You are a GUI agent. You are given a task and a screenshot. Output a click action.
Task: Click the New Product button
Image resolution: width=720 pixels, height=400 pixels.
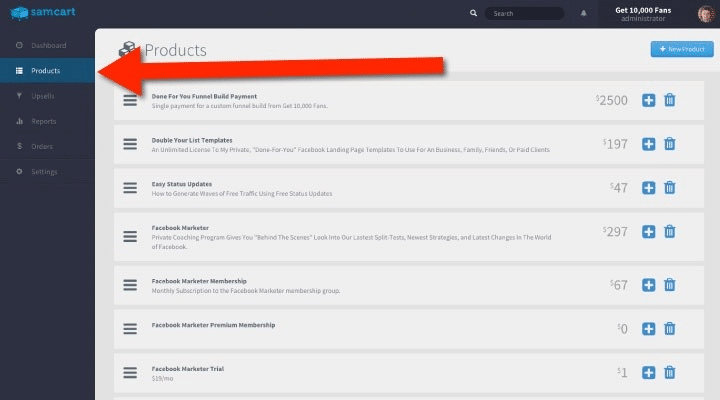point(682,49)
